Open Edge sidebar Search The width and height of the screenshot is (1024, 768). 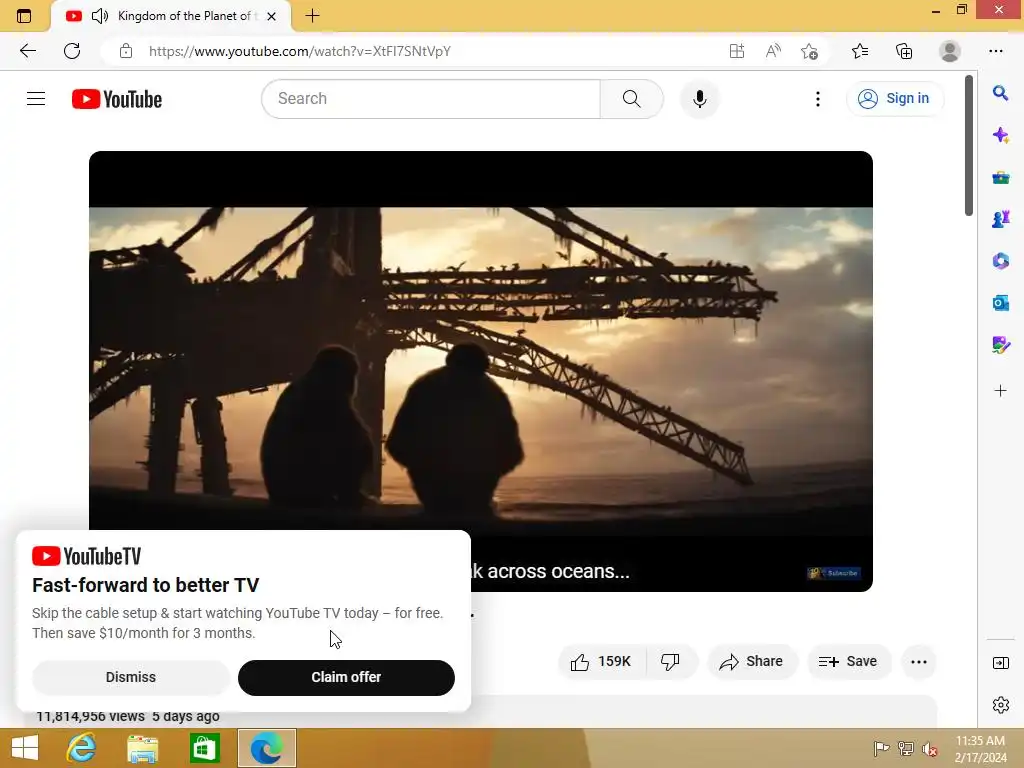click(1000, 93)
